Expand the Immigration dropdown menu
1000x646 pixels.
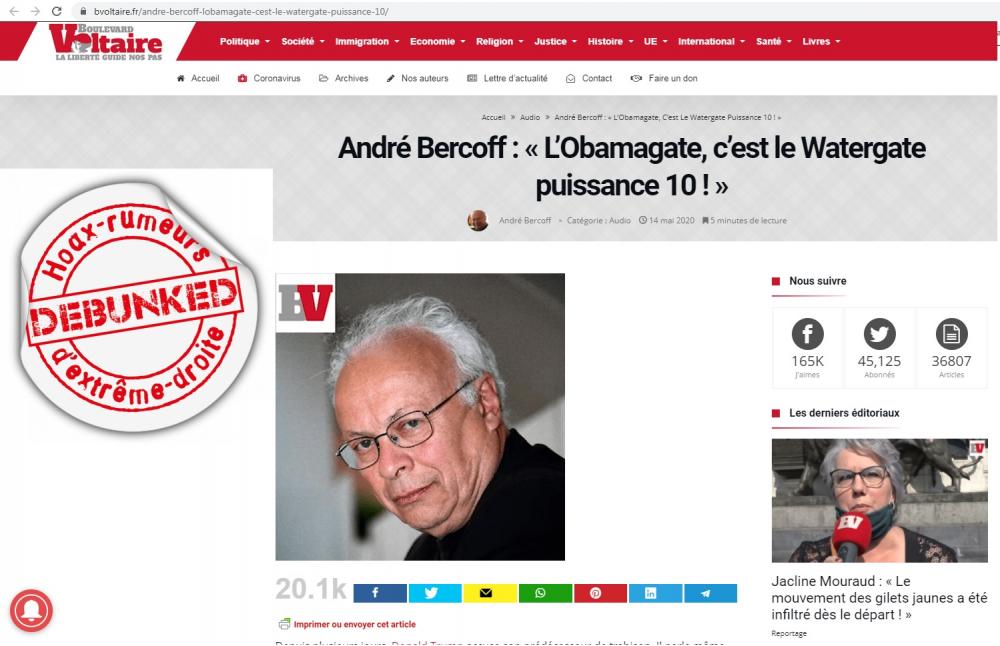click(x=367, y=41)
